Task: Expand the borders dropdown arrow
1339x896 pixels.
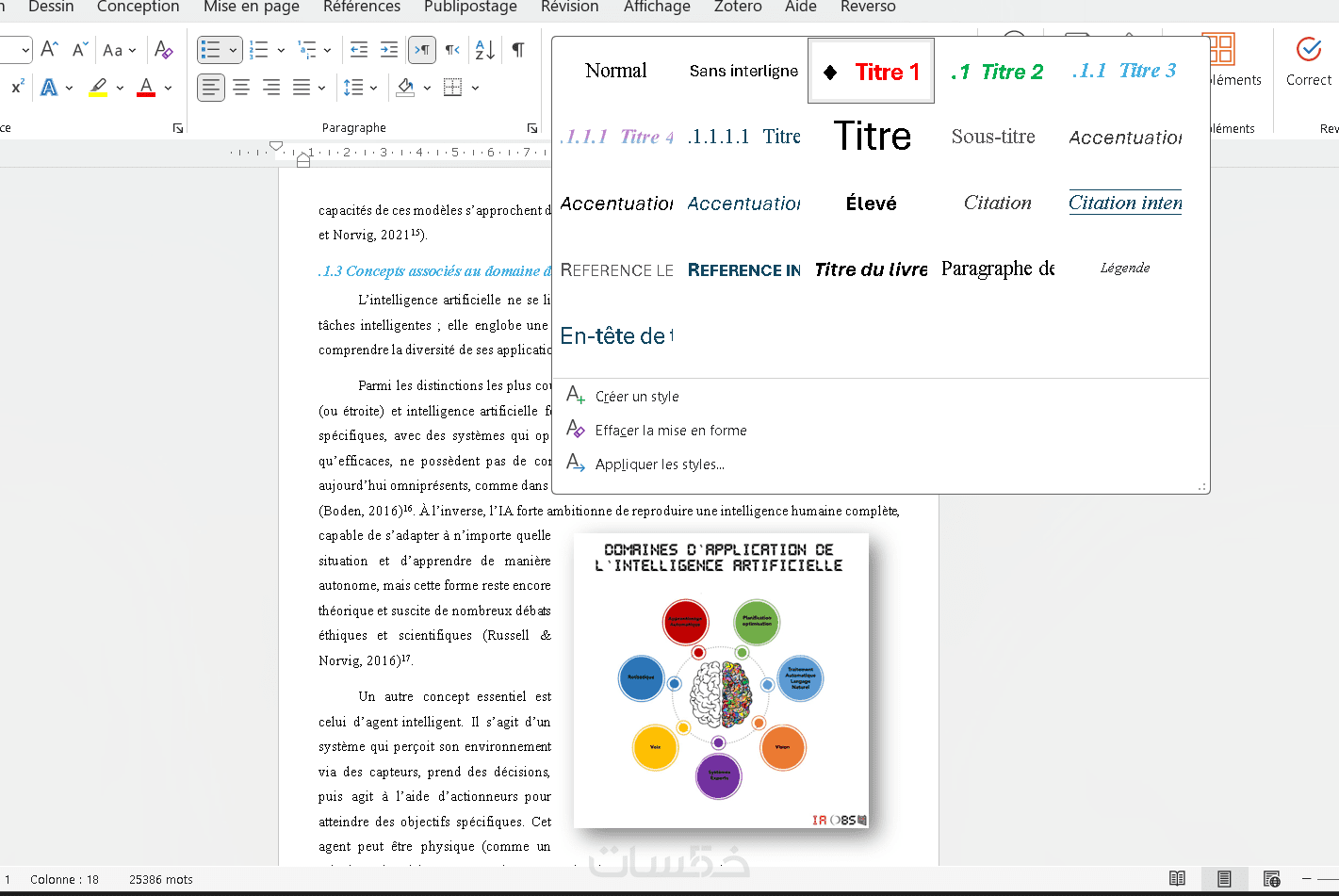Action: (x=475, y=89)
